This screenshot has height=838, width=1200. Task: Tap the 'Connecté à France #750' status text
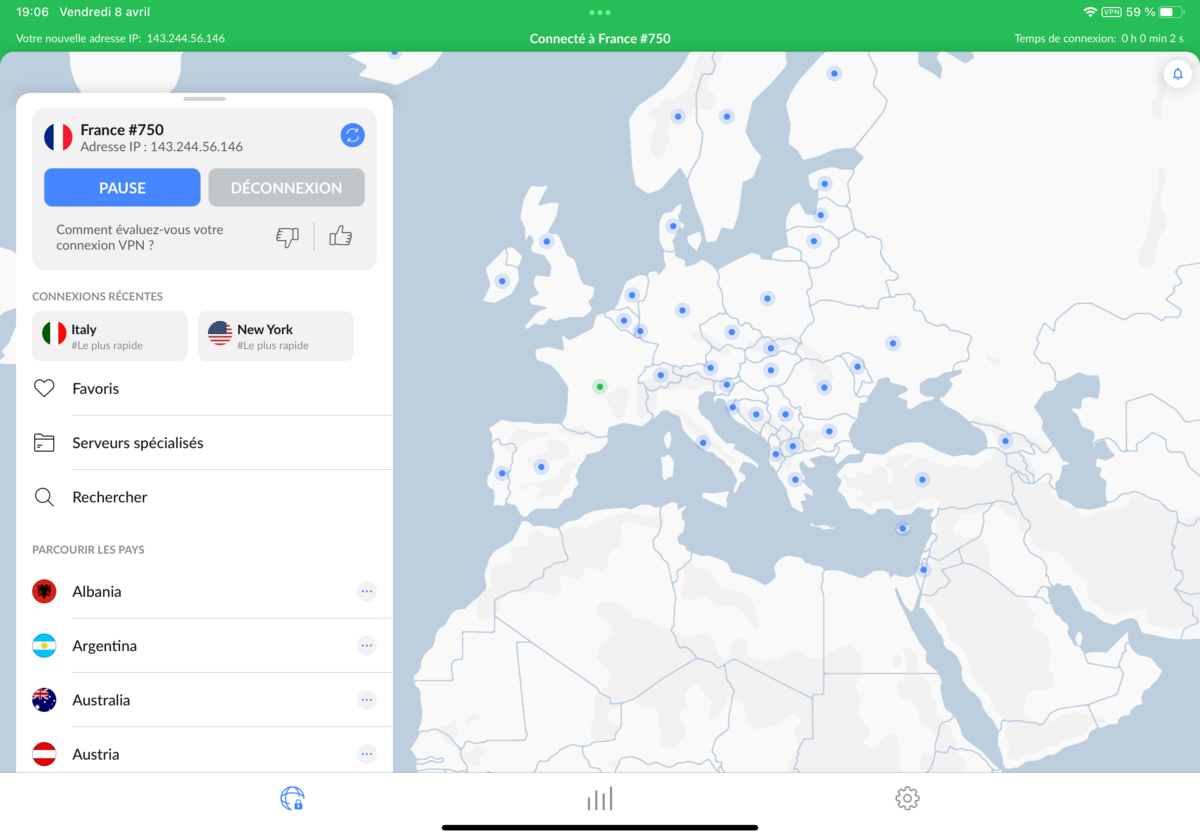coord(600,39)
